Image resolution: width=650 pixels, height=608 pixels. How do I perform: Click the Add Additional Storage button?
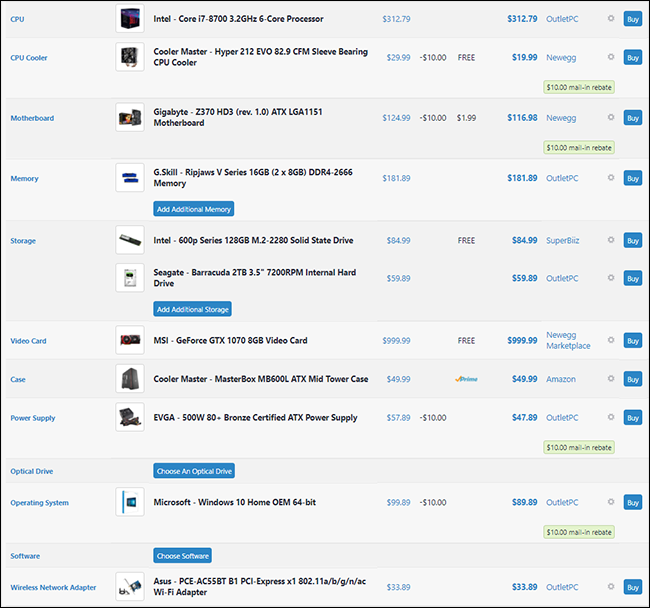click(192, 309)
